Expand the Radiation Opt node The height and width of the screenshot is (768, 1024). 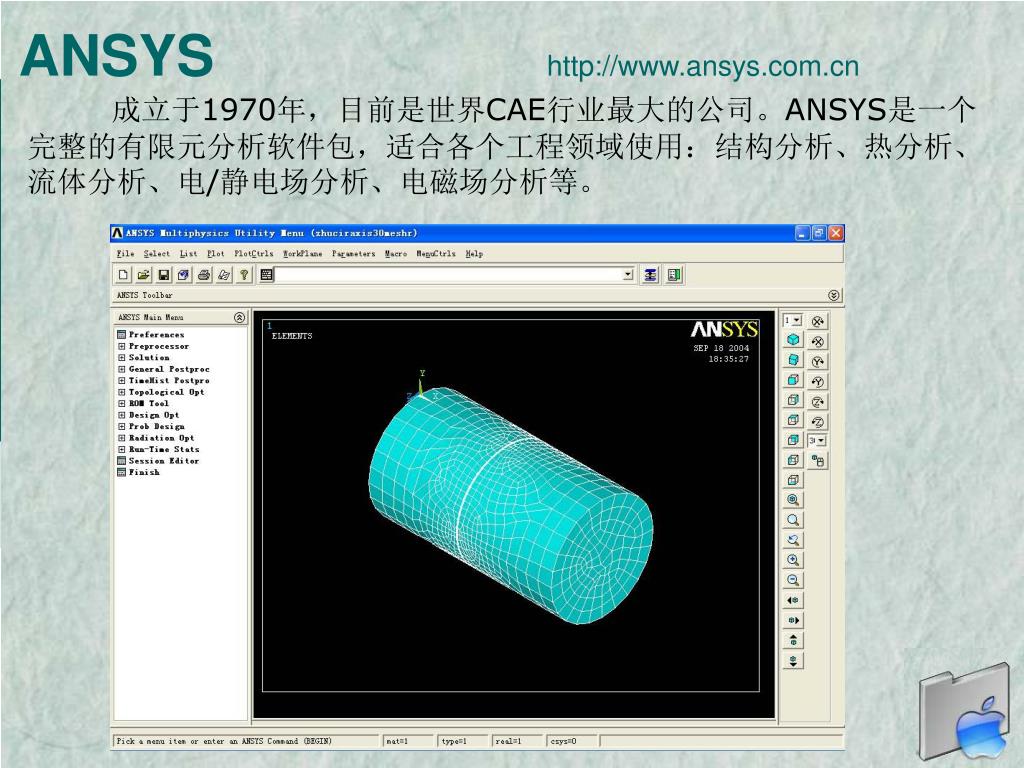coord(121,438)
